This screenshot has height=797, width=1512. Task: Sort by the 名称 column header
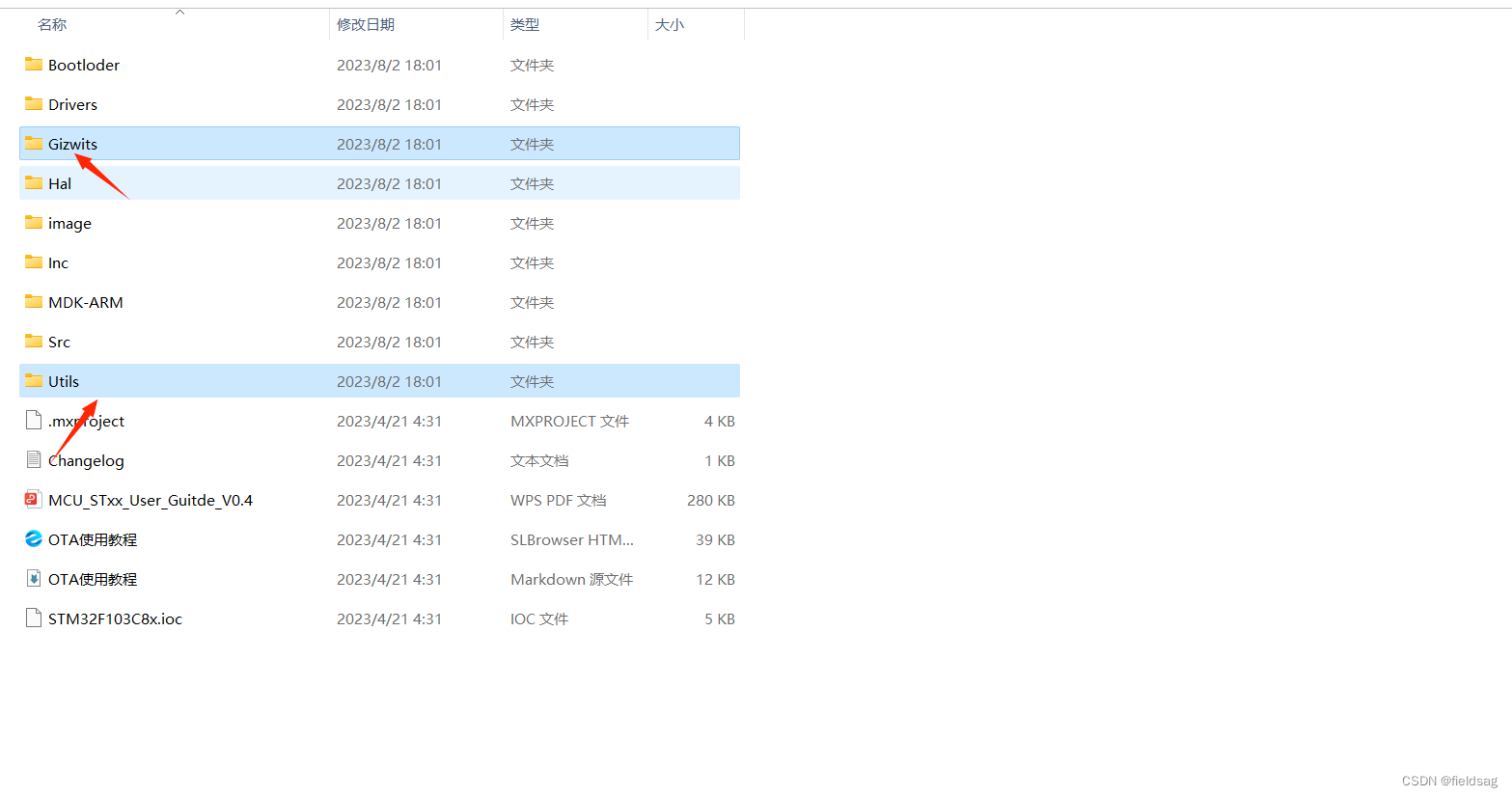point(52,25)
